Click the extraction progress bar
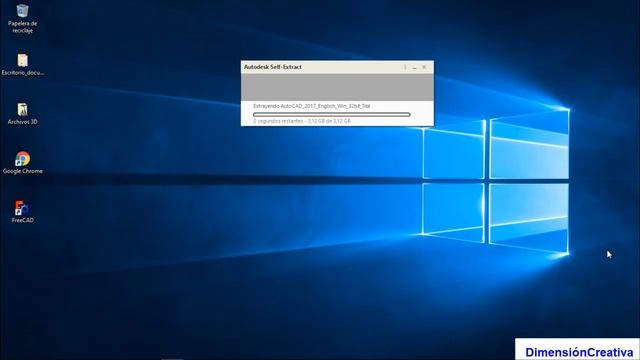Image resolution: width=640 pixels, height=360 pixels. 331,115
